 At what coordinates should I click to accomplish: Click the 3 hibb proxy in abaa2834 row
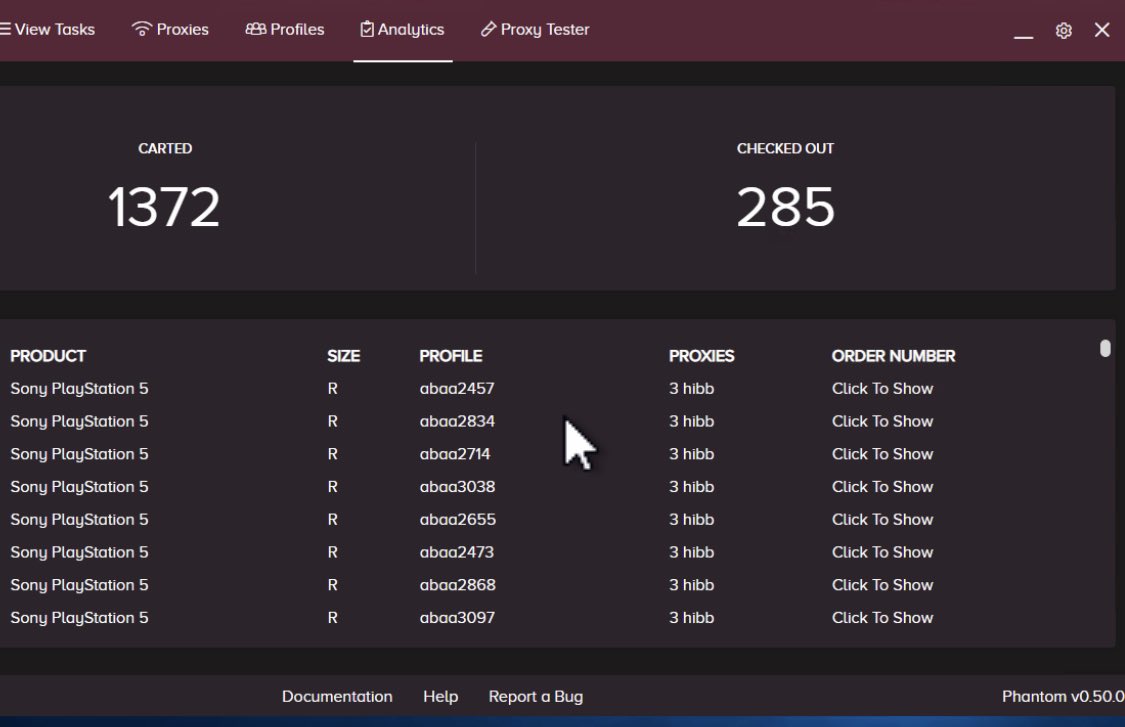[x=692, y=421]
